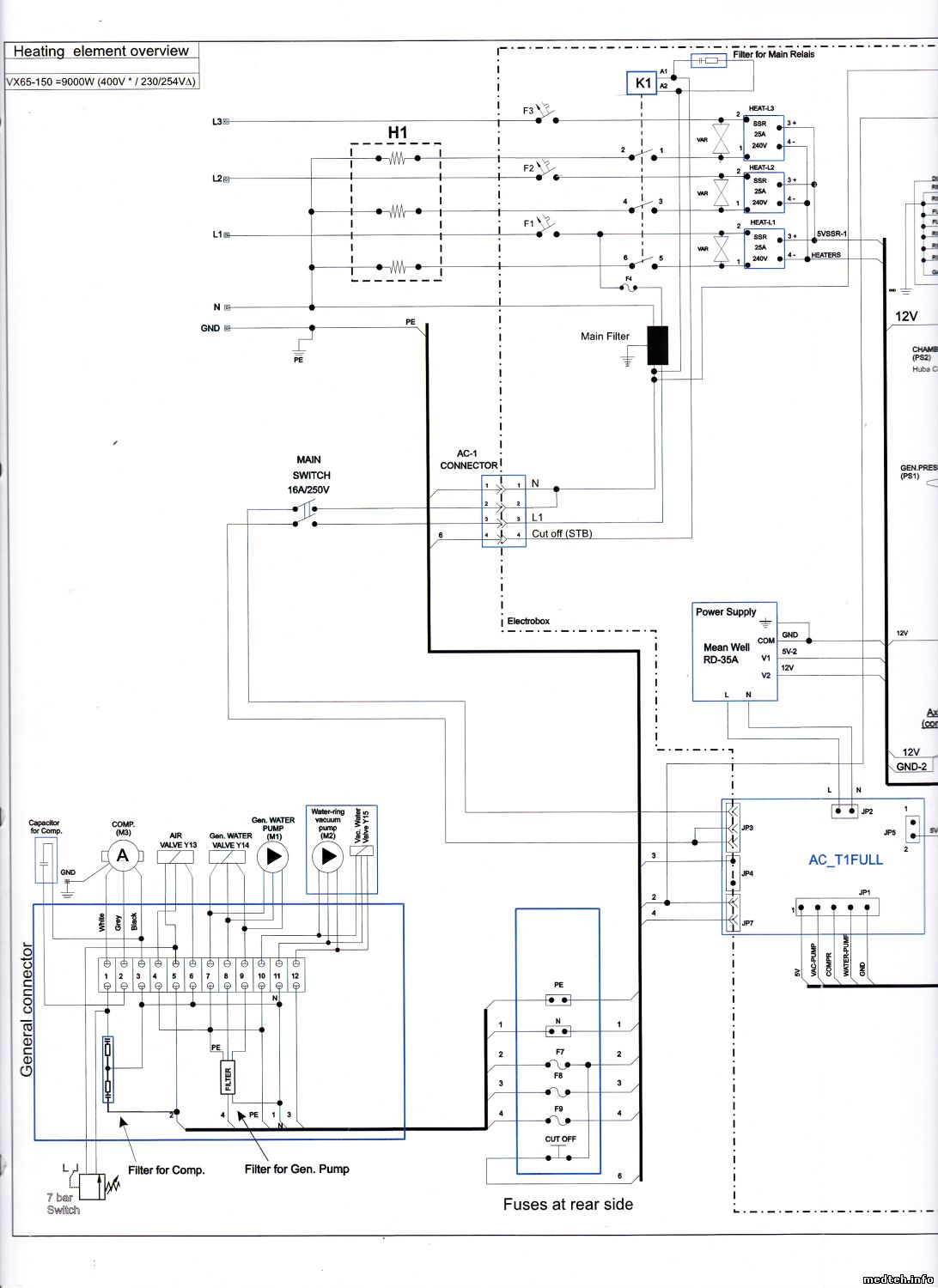Select the black Main Filter block
This screenshot has width=938, height=1288.
[657, 346]
